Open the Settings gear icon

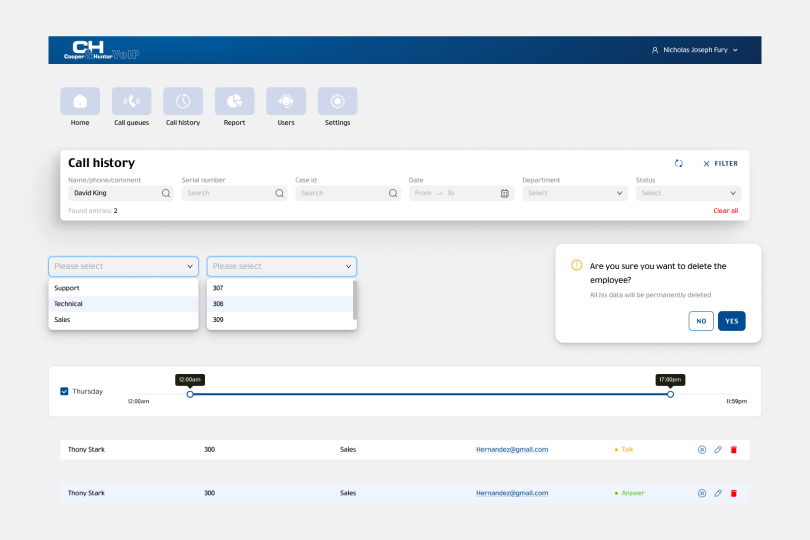click(337, 101)
